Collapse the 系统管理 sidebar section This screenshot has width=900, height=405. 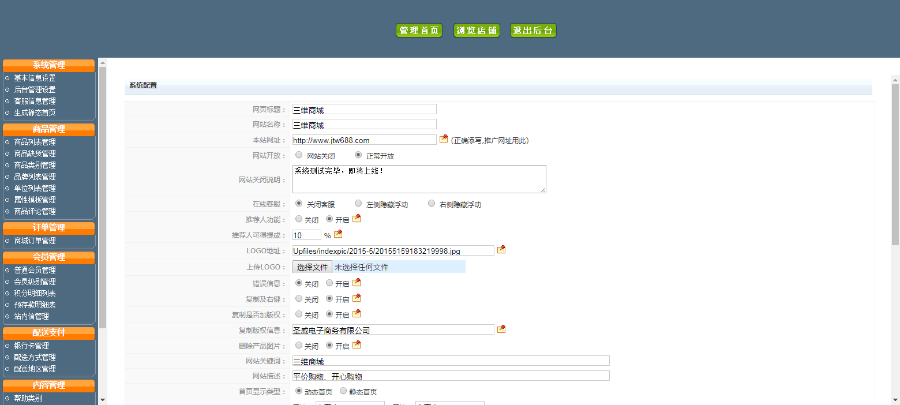tap(49, 65)
